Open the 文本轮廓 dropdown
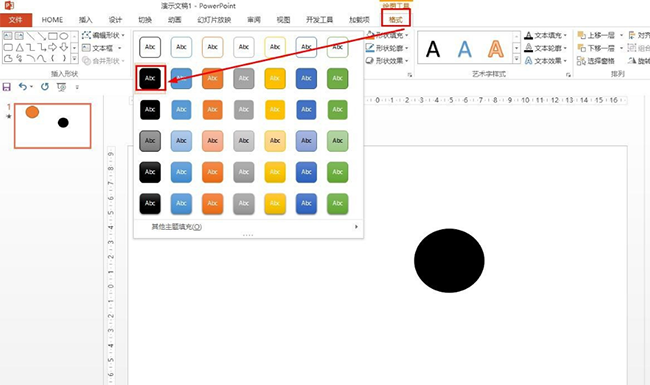Screen dimensions: 650x385 tap(546, 48)
